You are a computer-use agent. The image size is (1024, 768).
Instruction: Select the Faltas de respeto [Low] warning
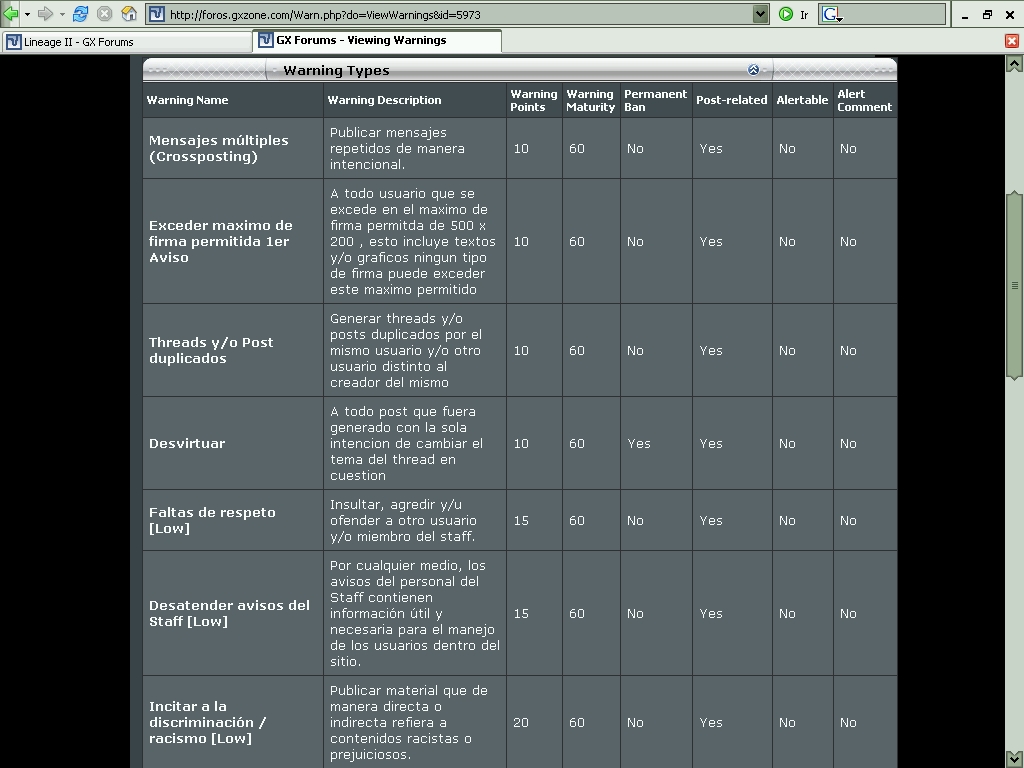point(212,520)
